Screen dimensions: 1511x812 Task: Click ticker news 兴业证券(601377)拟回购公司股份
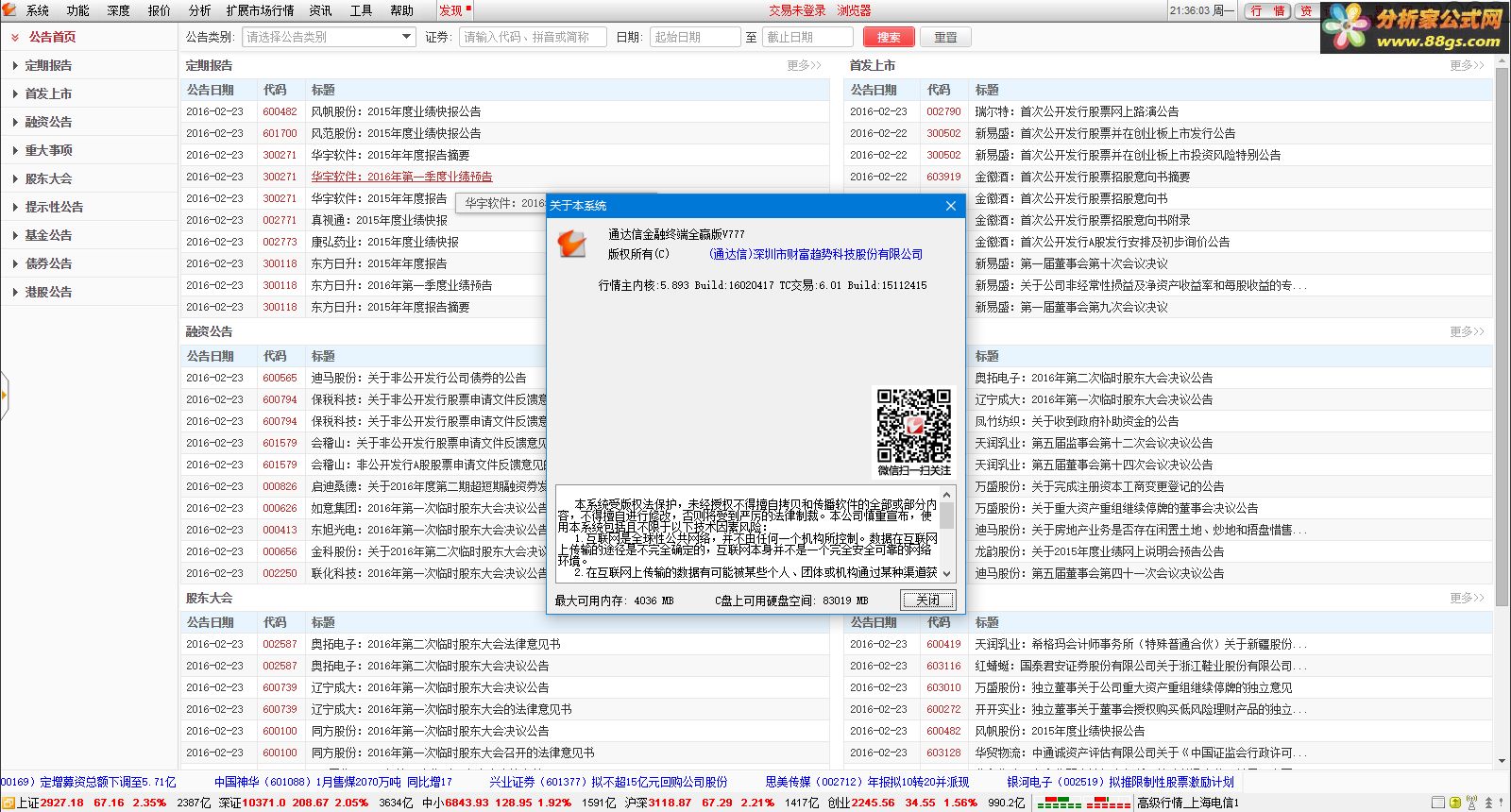pos(608,782)
